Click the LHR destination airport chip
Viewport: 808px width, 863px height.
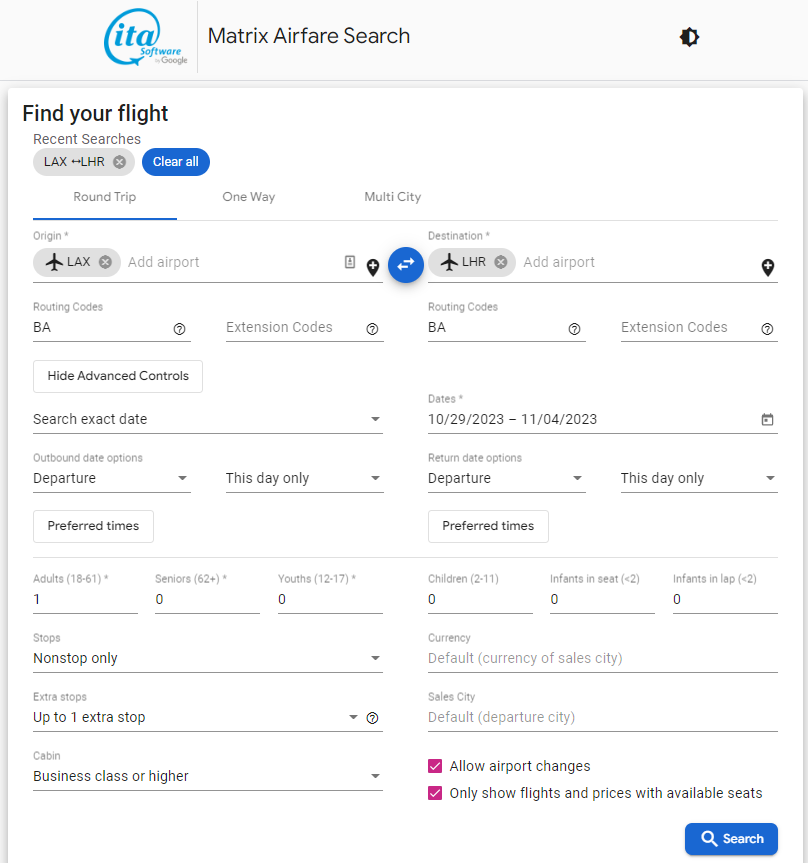pyautogui.click(x=472, y=262)
